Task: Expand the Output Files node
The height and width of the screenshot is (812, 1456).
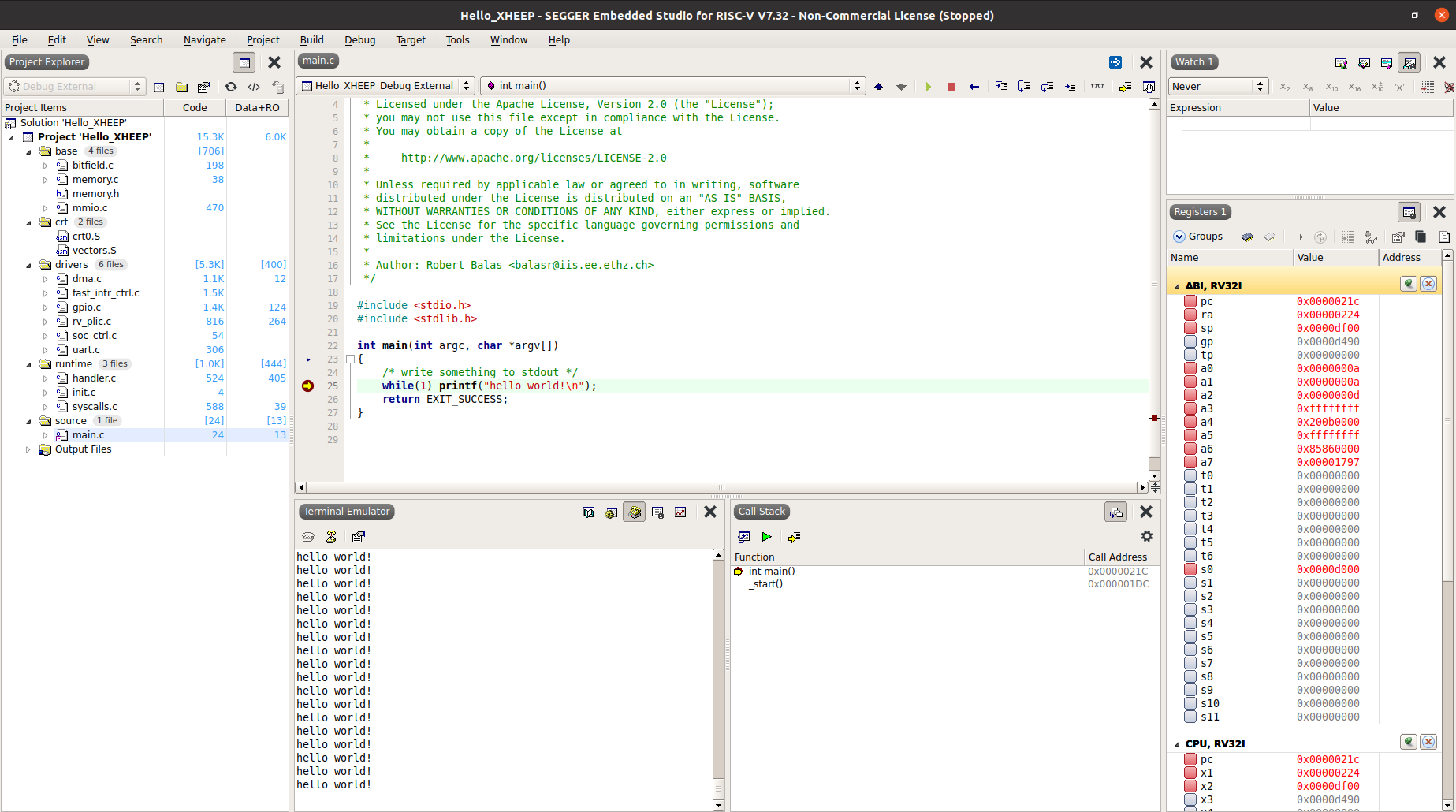Action: click(28, 449)
